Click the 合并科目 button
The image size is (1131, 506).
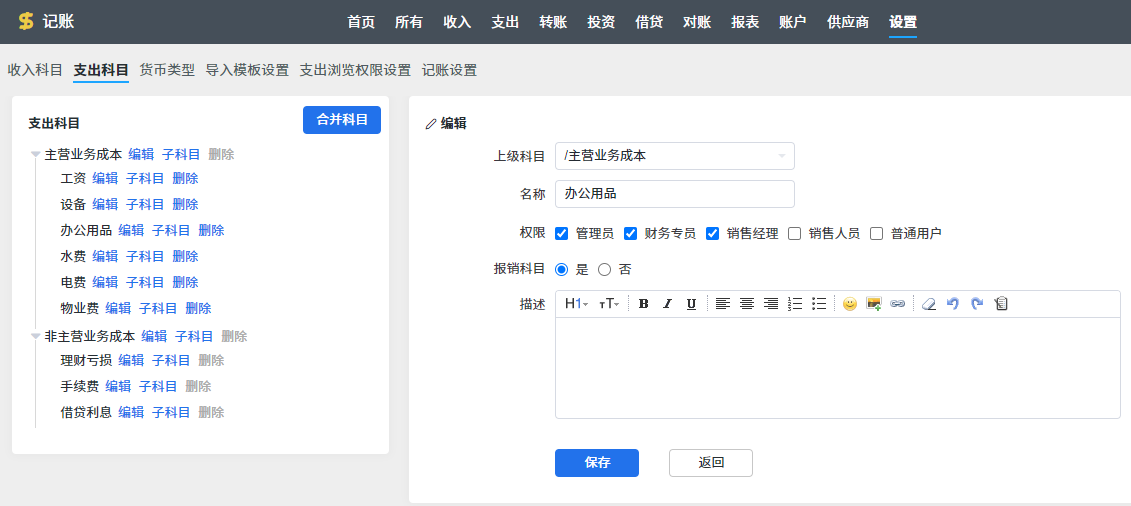click(342, 120)
